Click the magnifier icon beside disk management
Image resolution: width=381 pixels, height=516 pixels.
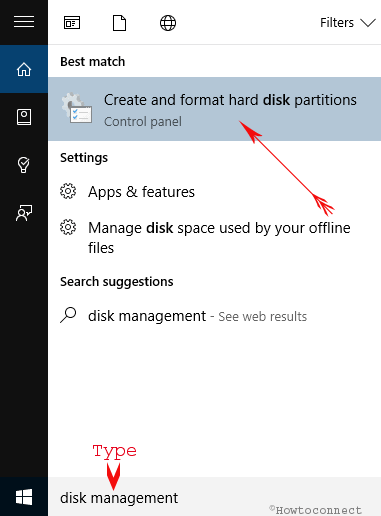click(68, 315)
